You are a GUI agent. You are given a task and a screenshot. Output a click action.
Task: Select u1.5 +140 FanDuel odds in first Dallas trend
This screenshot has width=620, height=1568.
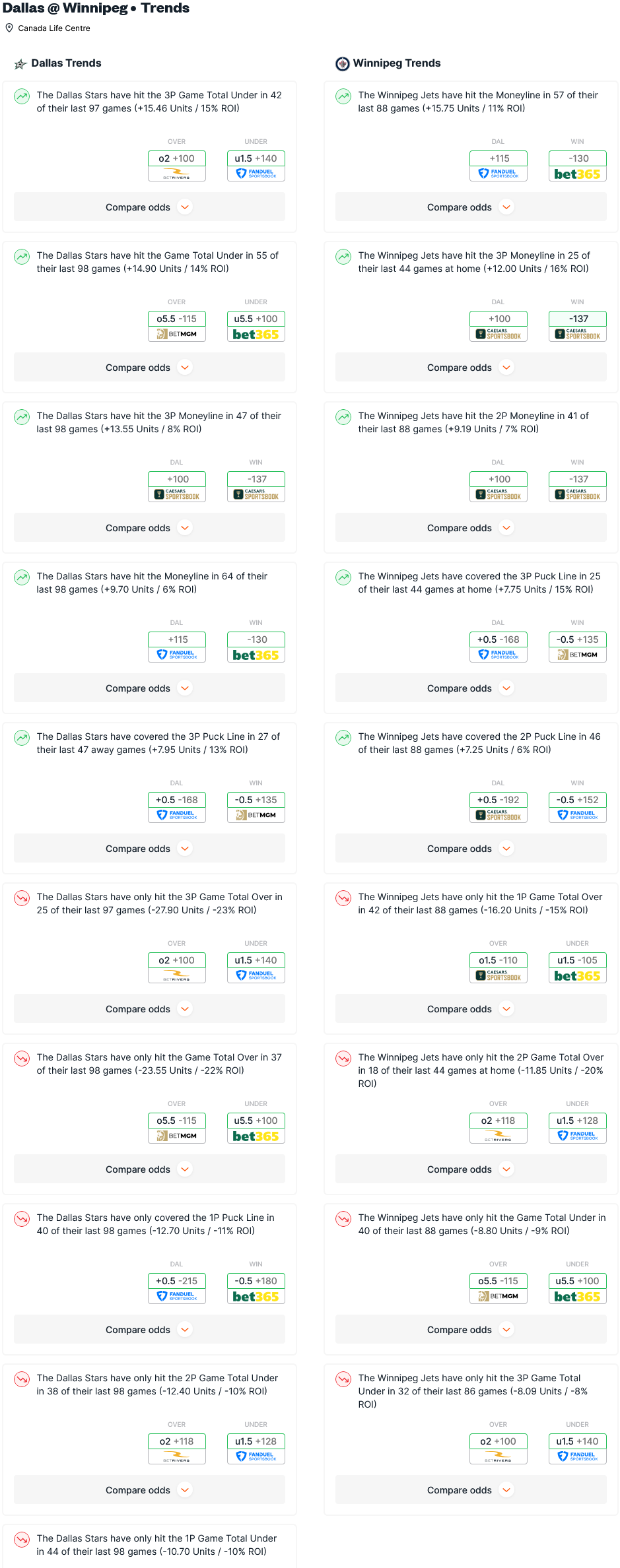tap(256, 166)
